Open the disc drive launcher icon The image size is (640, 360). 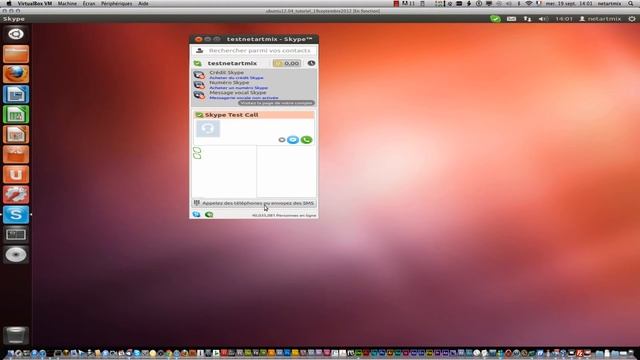pyautogui.click(x=16, y=254)
